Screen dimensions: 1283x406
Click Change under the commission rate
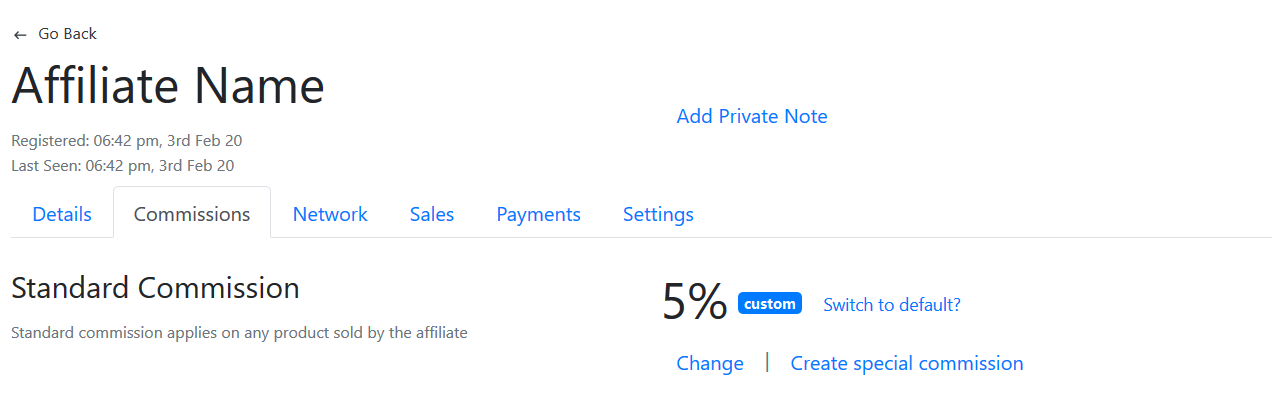(x=710, y=363)
